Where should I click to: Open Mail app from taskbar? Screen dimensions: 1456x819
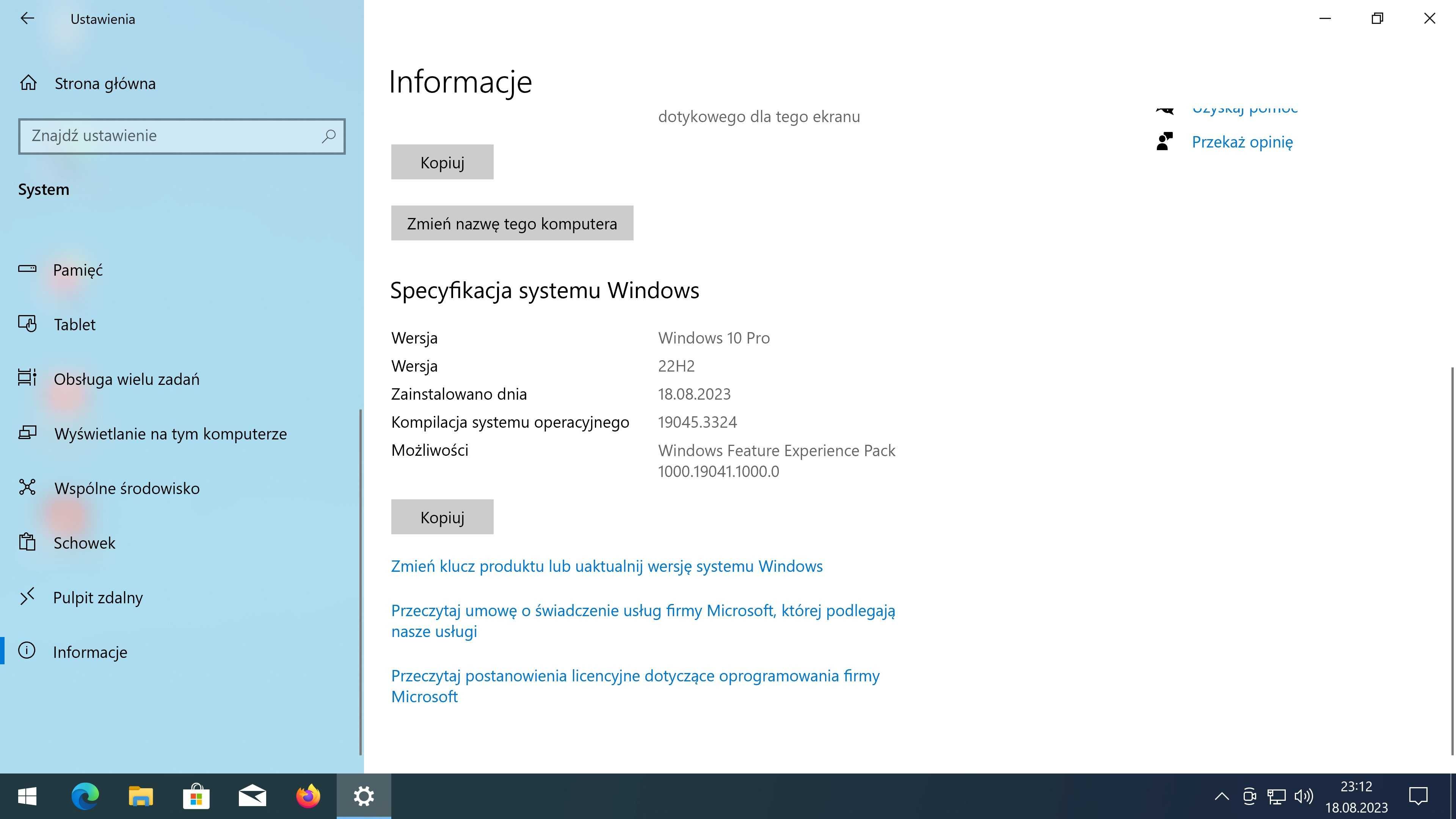(x=252, y=796)
